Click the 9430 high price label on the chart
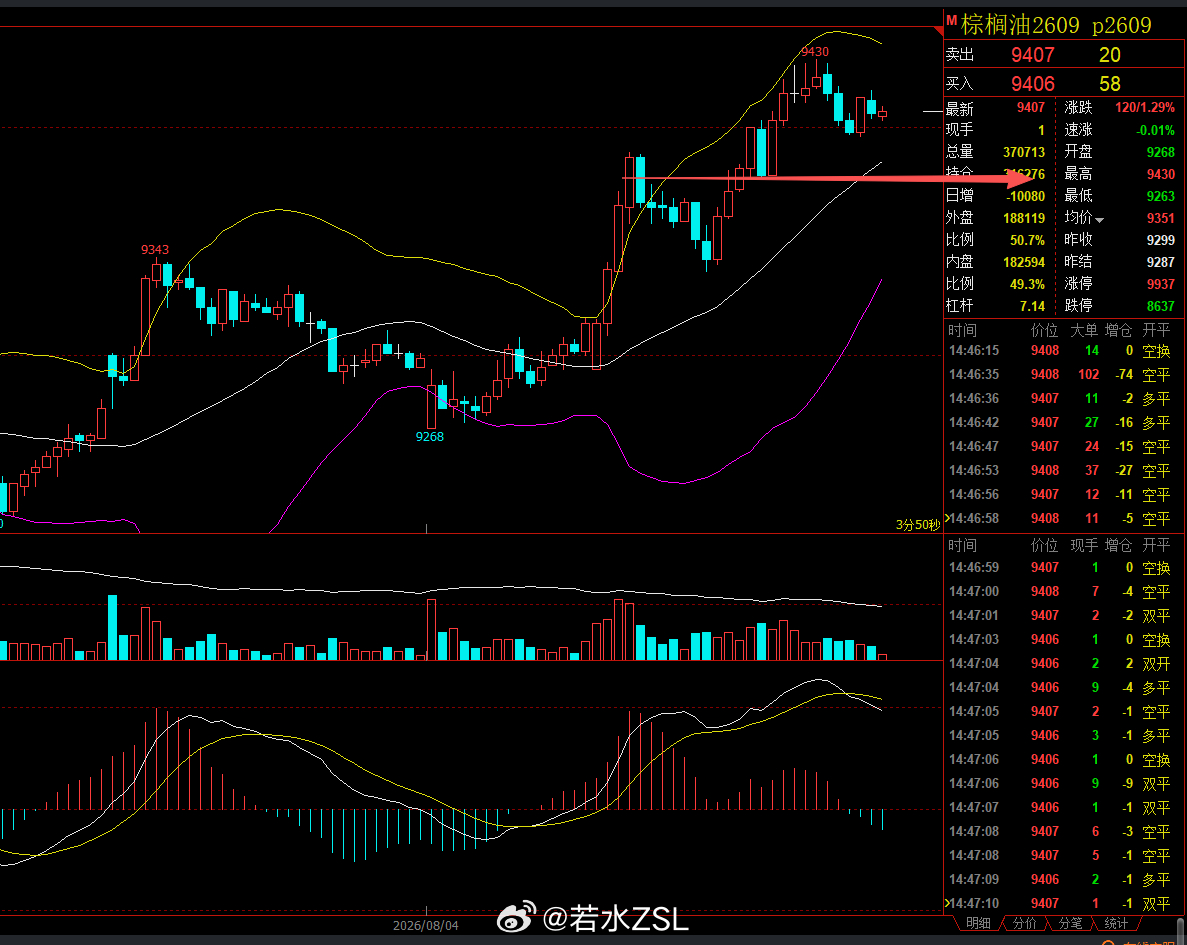This screenshot has width=1187, height=945. (815, 51)
